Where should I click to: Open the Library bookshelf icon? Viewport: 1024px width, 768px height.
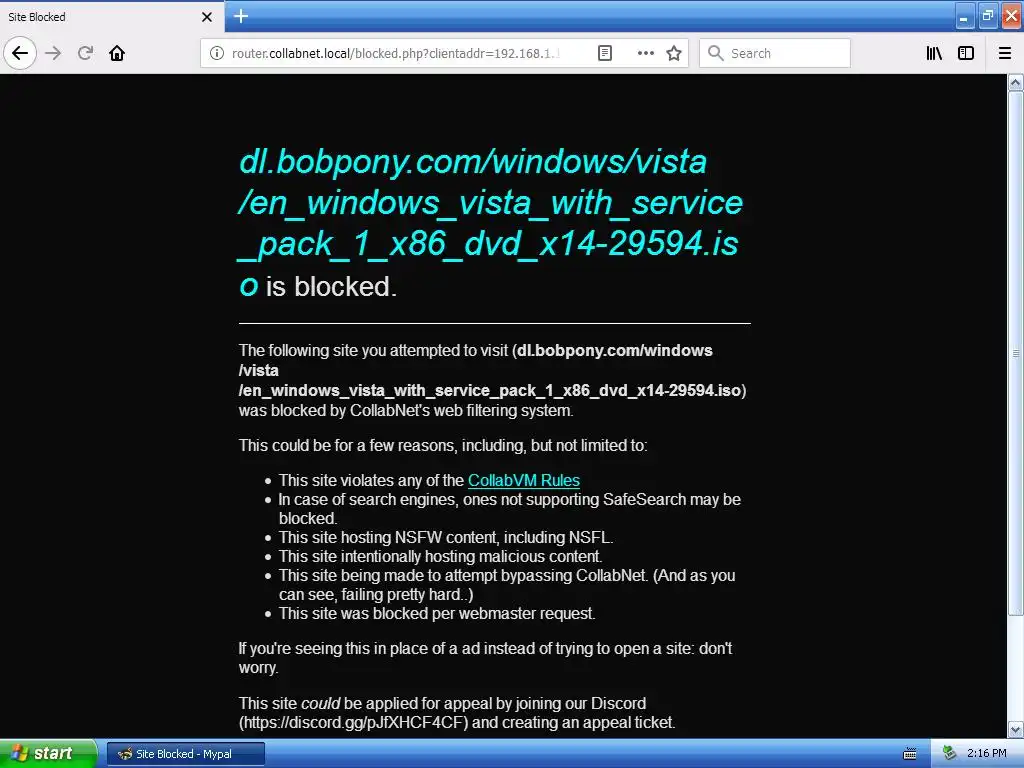pyautogui.click(x=934, y=53)
